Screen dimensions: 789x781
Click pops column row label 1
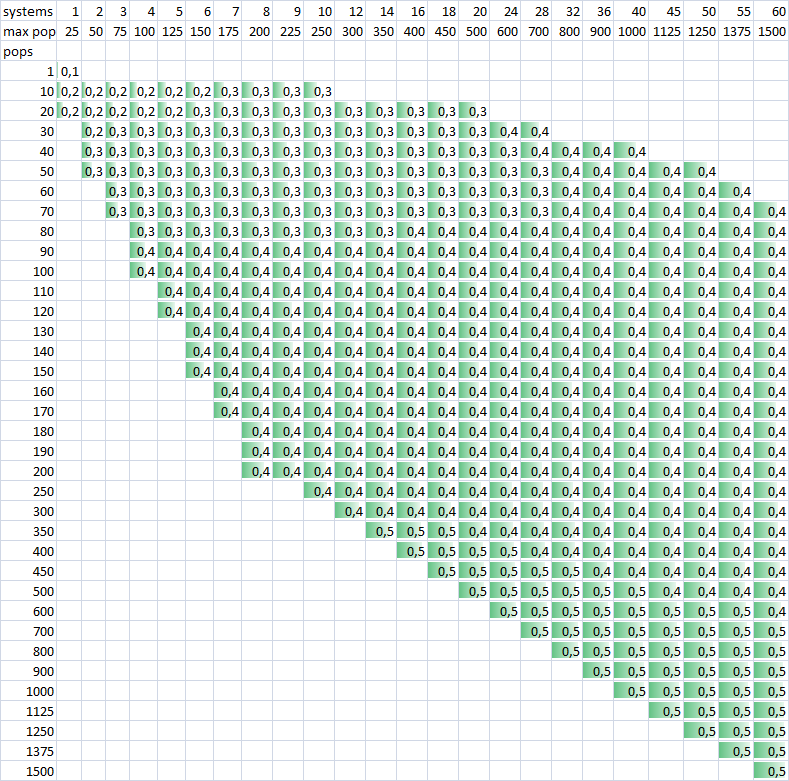click(28, 71)
